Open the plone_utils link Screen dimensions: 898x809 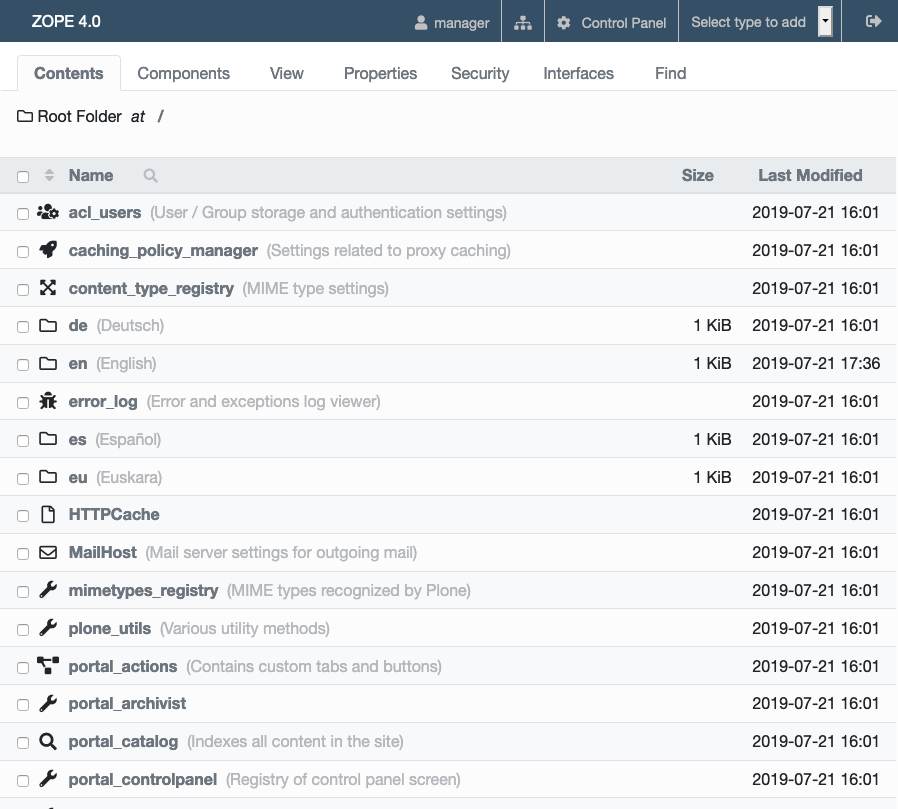pyautogui.click(x=110, y=628)
